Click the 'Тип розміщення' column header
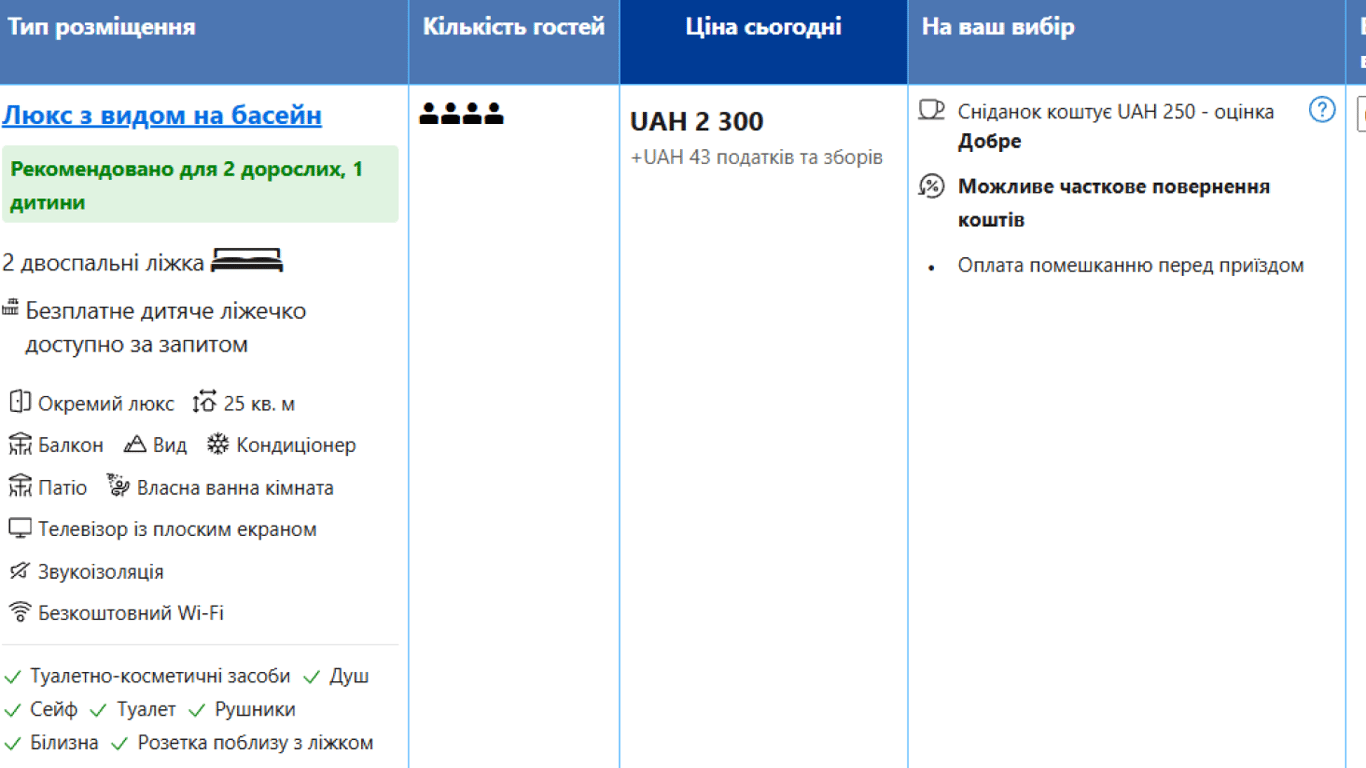The width and height of the screenshot is (1366, 768). [x=101, y=27]
